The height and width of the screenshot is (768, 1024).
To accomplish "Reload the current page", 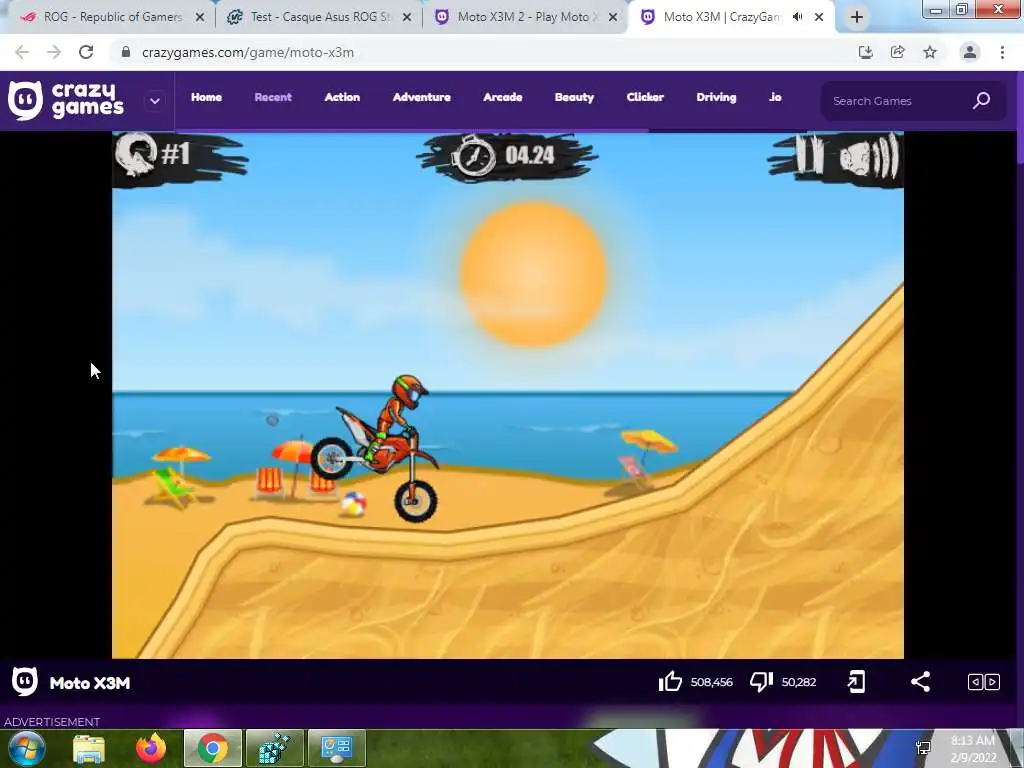I will click(x=86, y=52).
